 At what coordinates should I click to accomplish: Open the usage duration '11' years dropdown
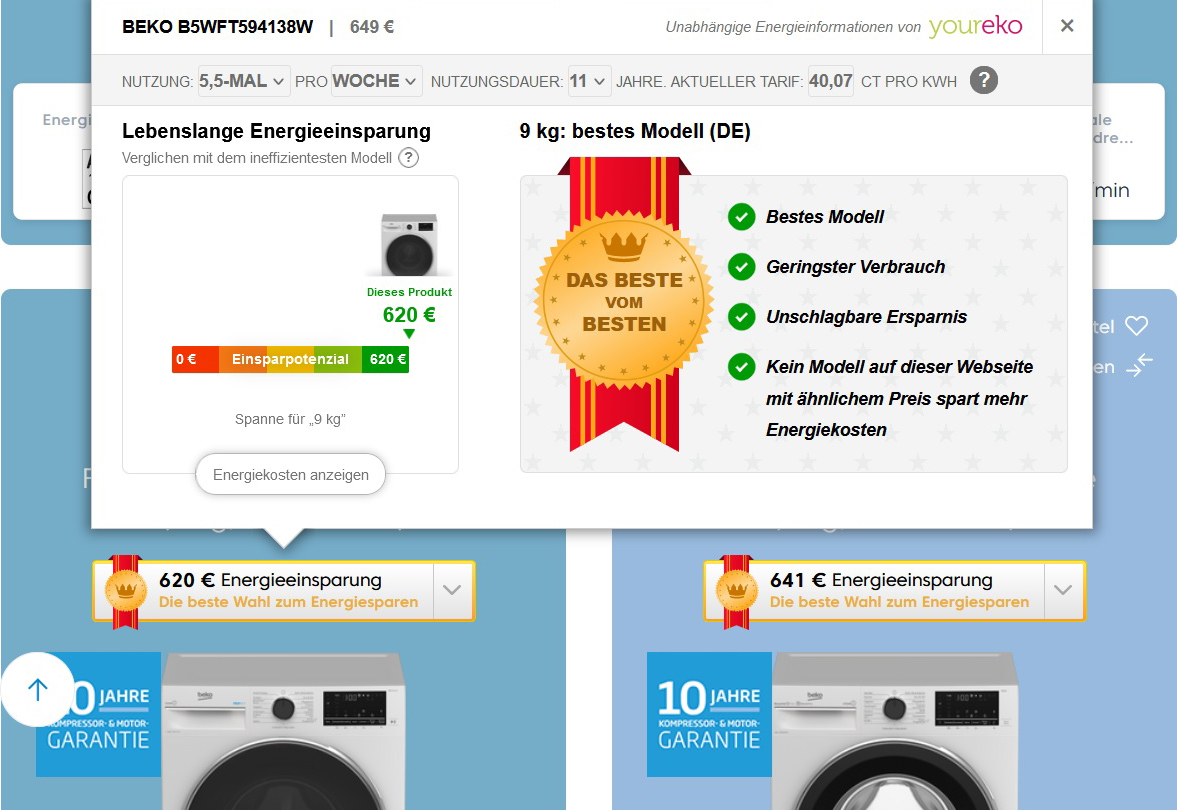tap(589, 81)
